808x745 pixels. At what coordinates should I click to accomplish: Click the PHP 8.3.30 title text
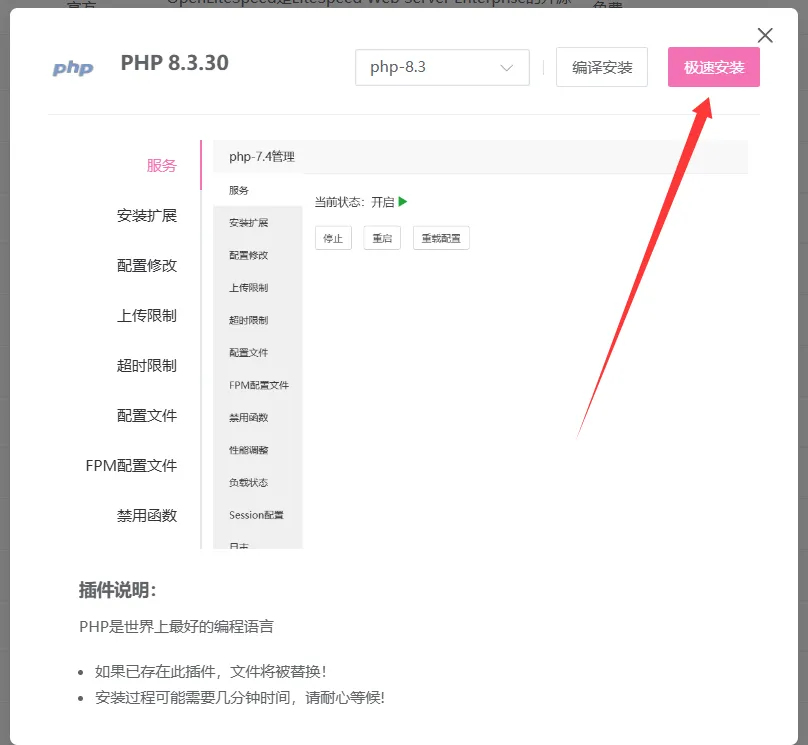[174, 63]
